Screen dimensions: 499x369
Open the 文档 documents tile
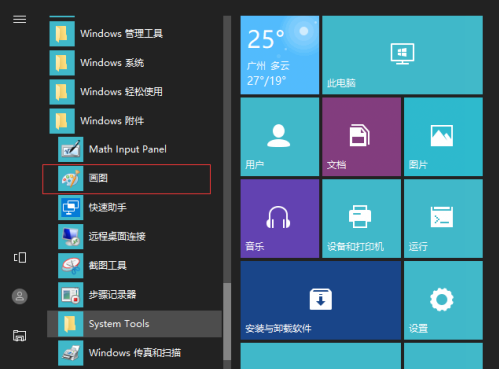pos(361,137)
